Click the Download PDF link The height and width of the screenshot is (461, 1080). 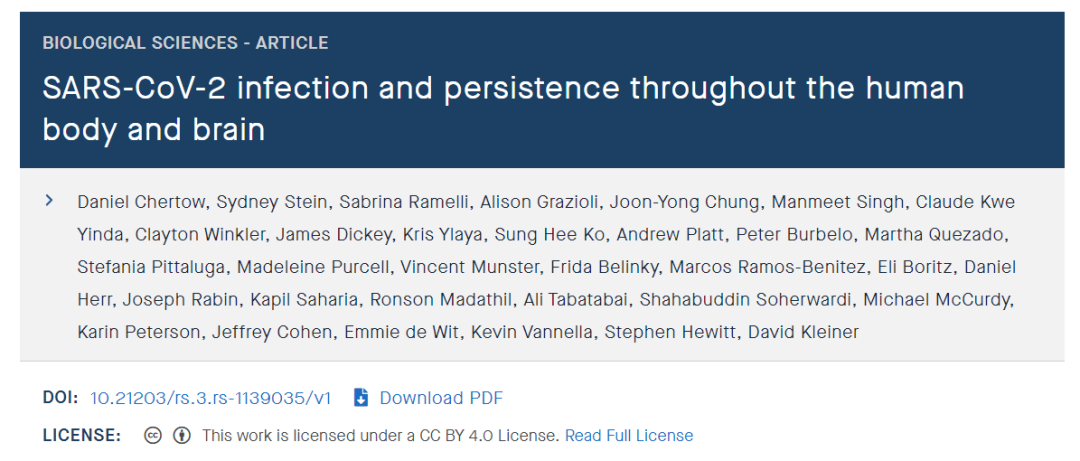(441, 398)
